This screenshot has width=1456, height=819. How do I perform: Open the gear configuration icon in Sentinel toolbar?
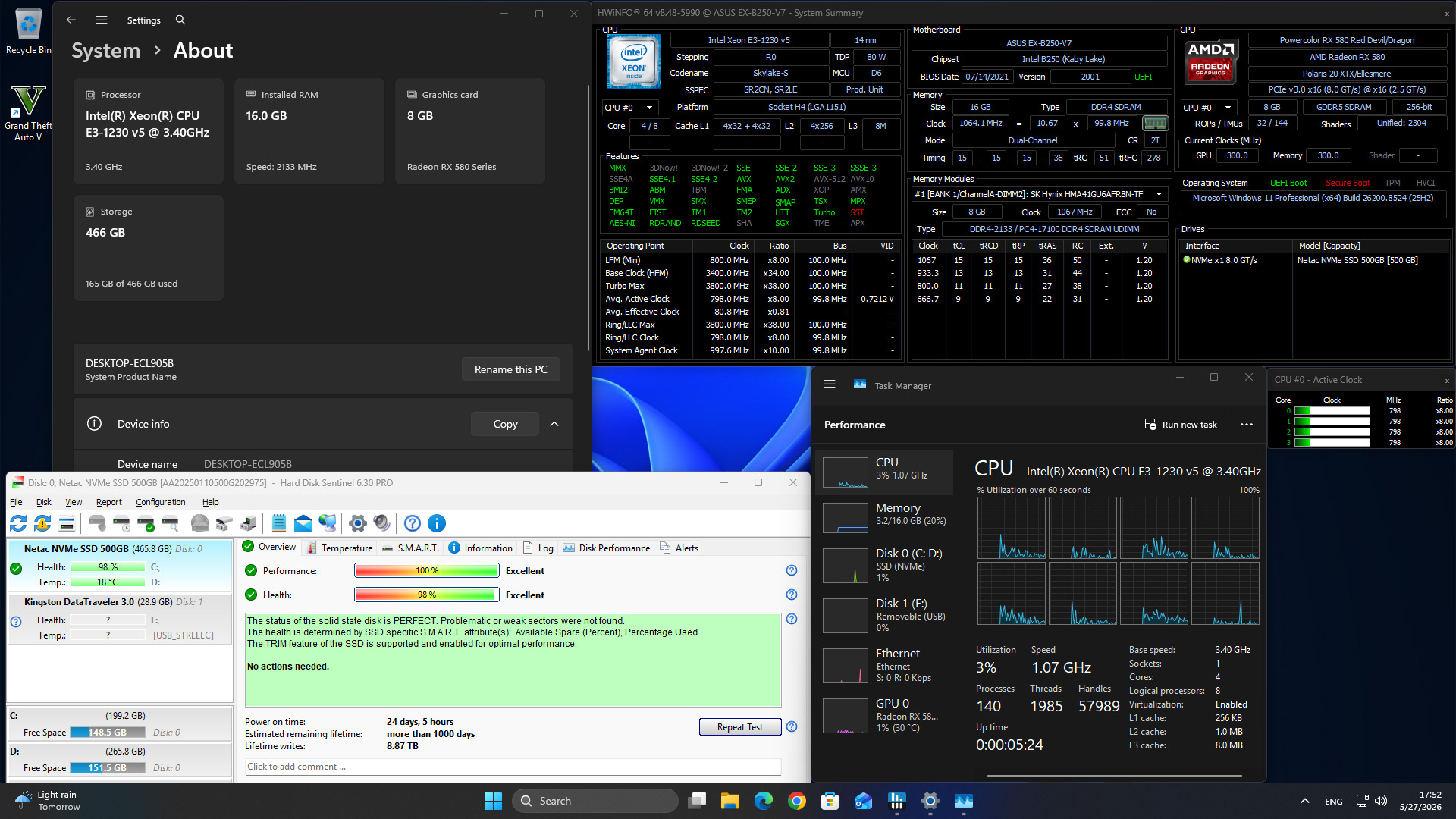point(358,523)
